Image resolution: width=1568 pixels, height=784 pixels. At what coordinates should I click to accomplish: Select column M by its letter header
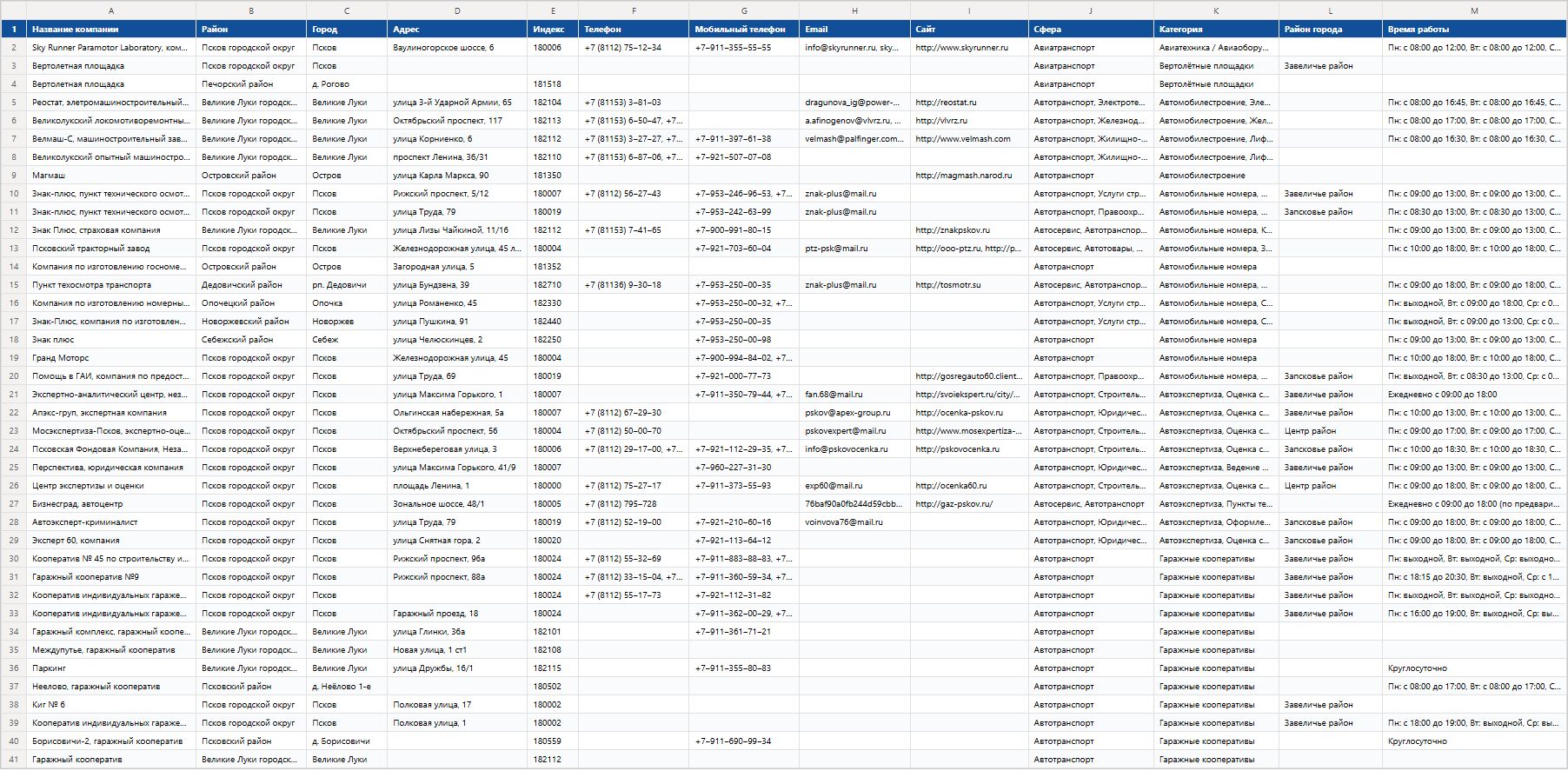coord(1474,10)
